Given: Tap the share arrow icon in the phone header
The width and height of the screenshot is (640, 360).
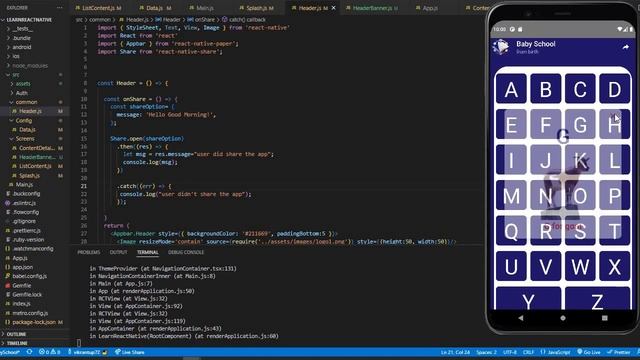Looking at the screenshot, I should point(625,47).
